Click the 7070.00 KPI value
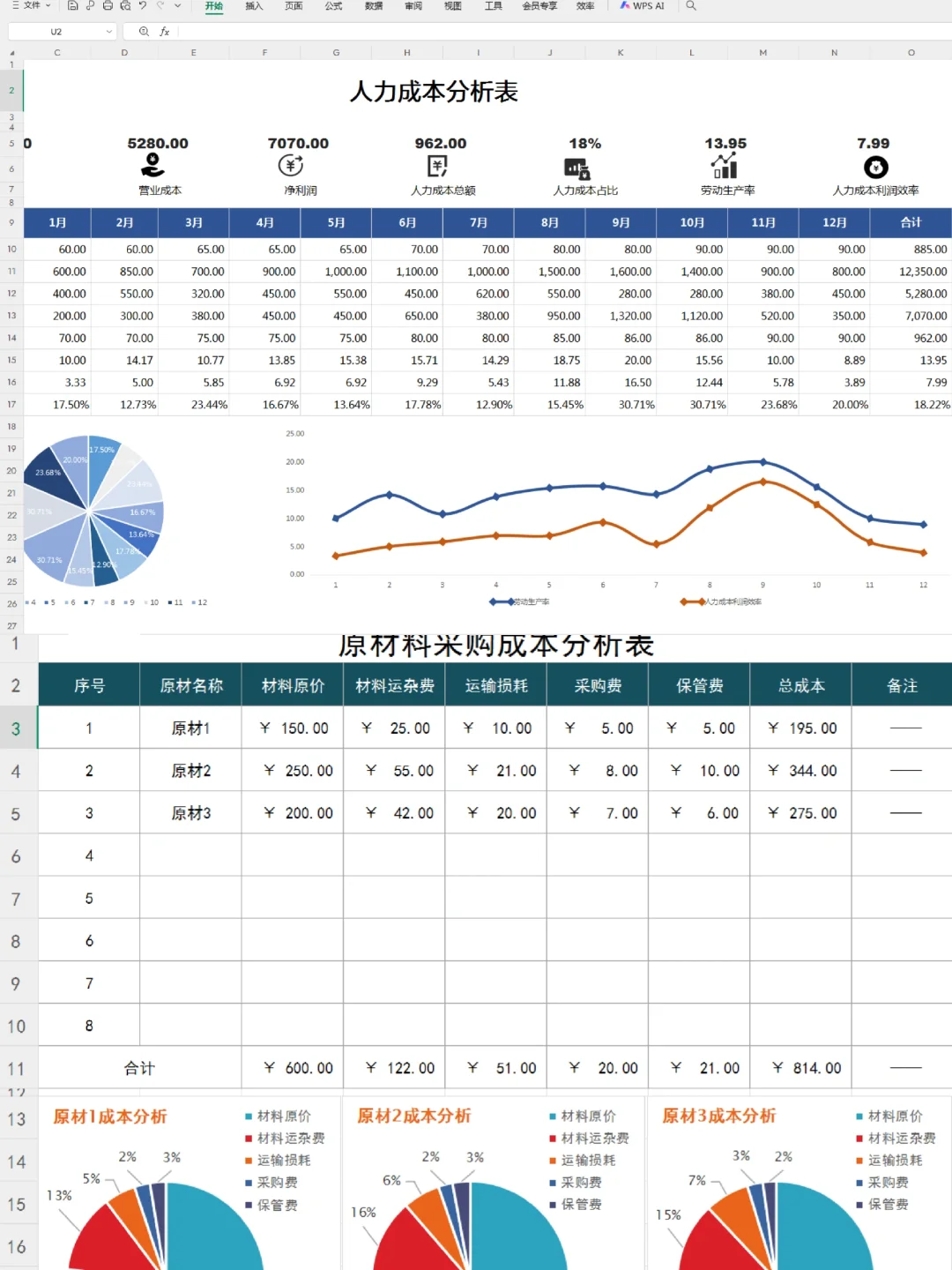The image size is (952, 1270). point(298,143)
